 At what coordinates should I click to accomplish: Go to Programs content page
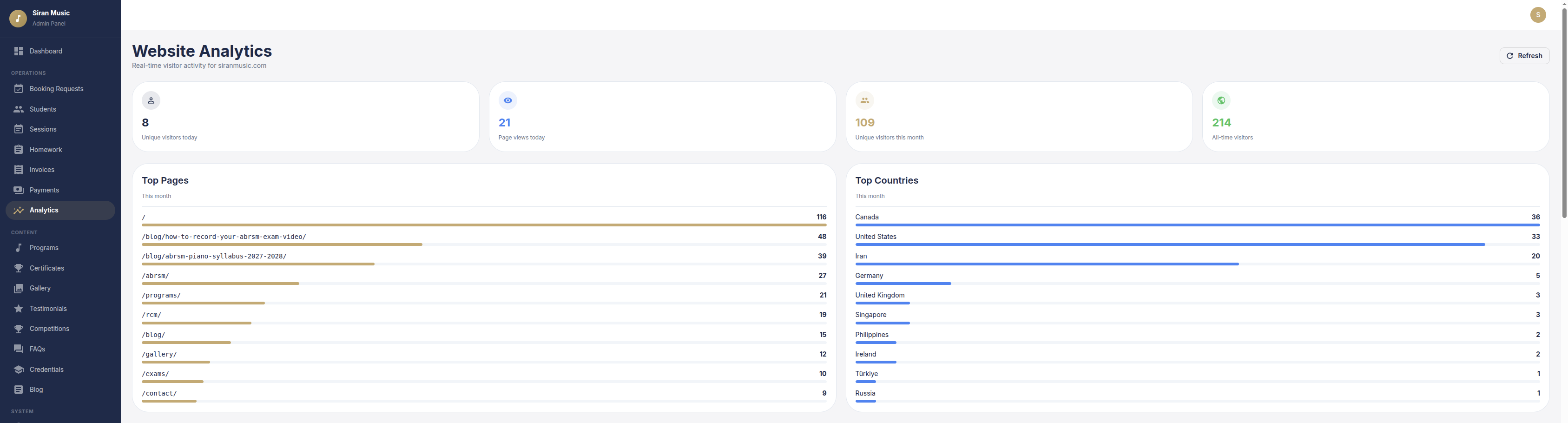coord(60,248)
